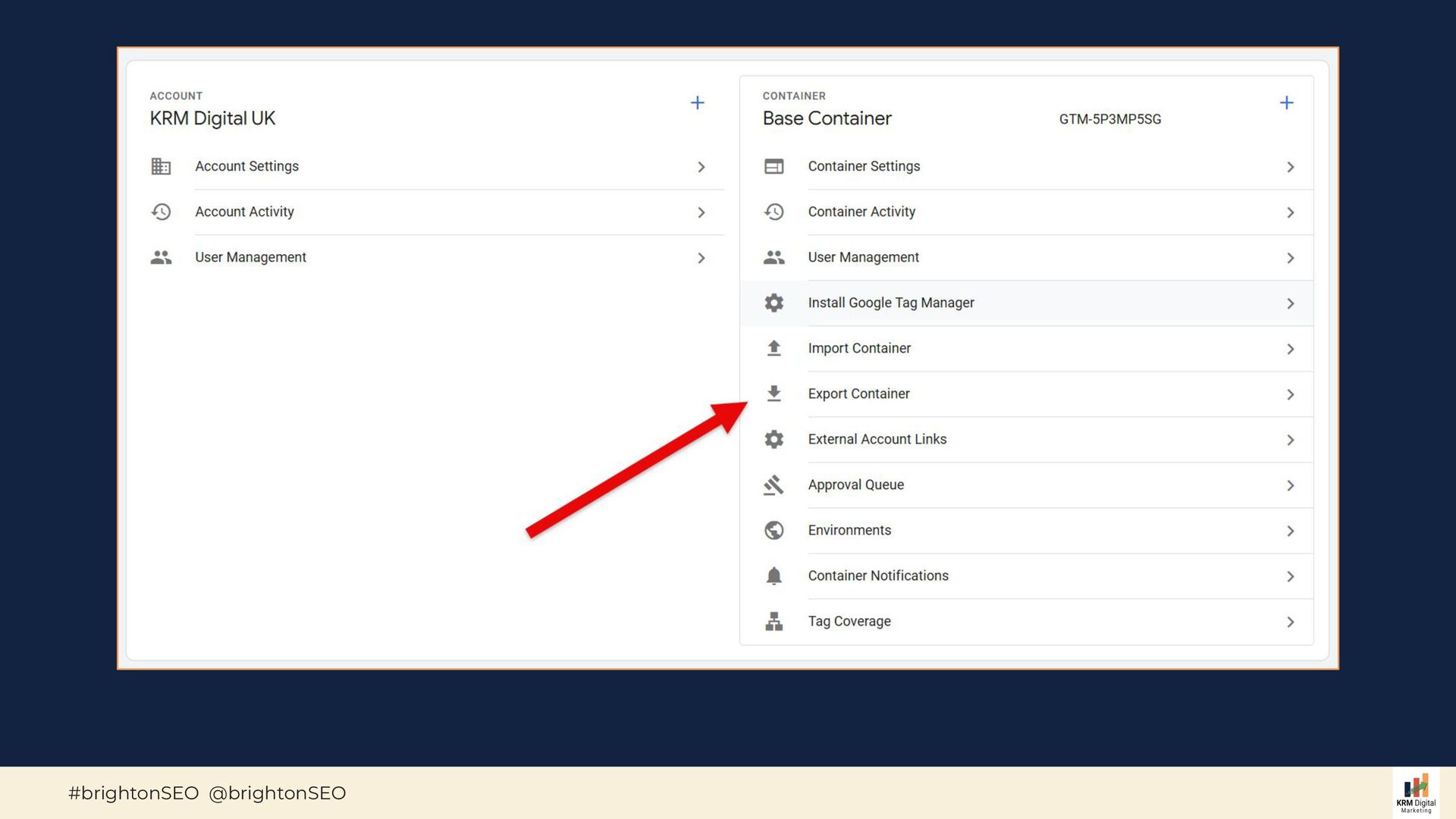Open chevron for Tag Coverage row
The width and height of the screenshot is (1456, 819).
(x=1290, y=622)
